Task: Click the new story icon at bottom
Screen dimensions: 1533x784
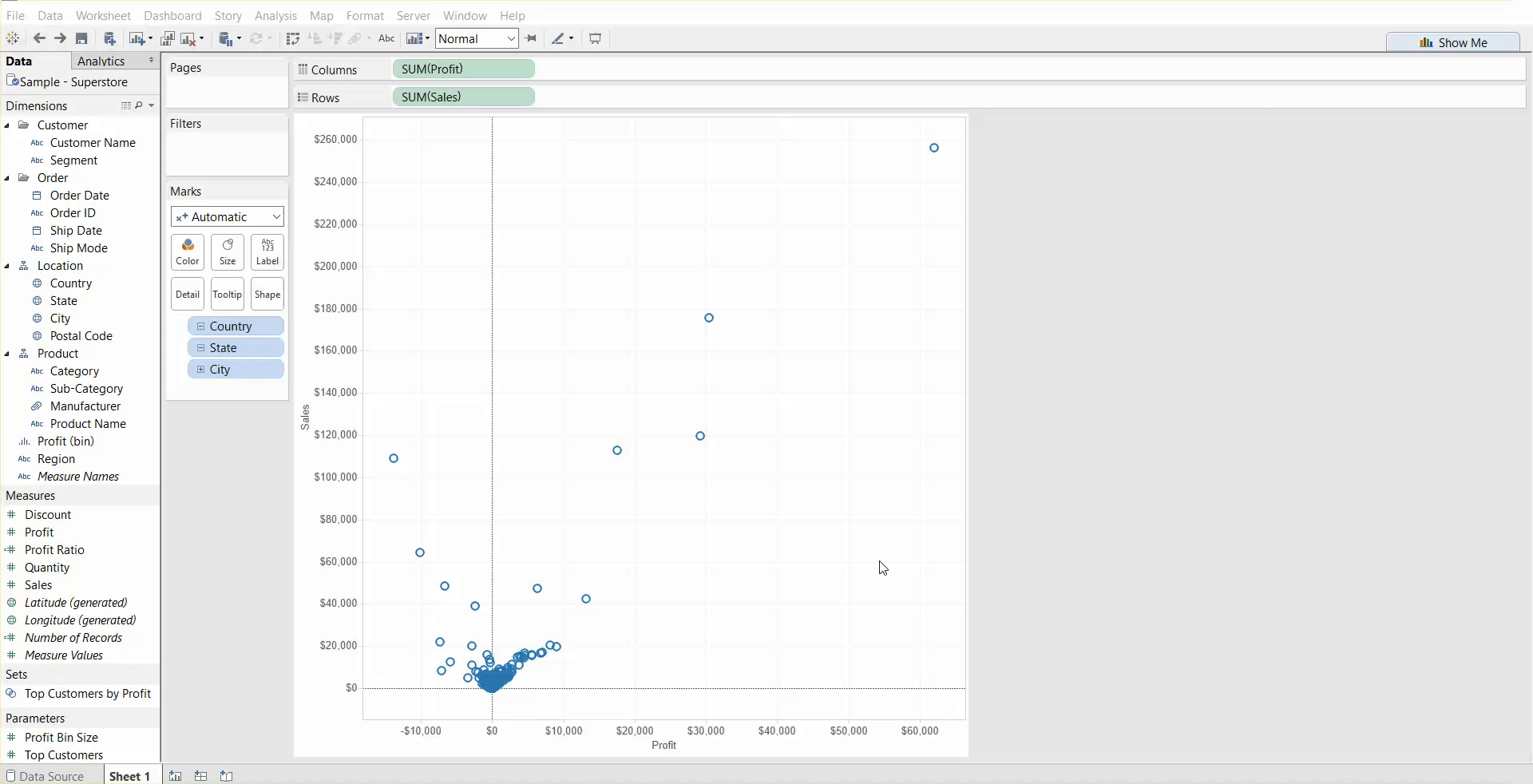Action: (x=227, y=776)
